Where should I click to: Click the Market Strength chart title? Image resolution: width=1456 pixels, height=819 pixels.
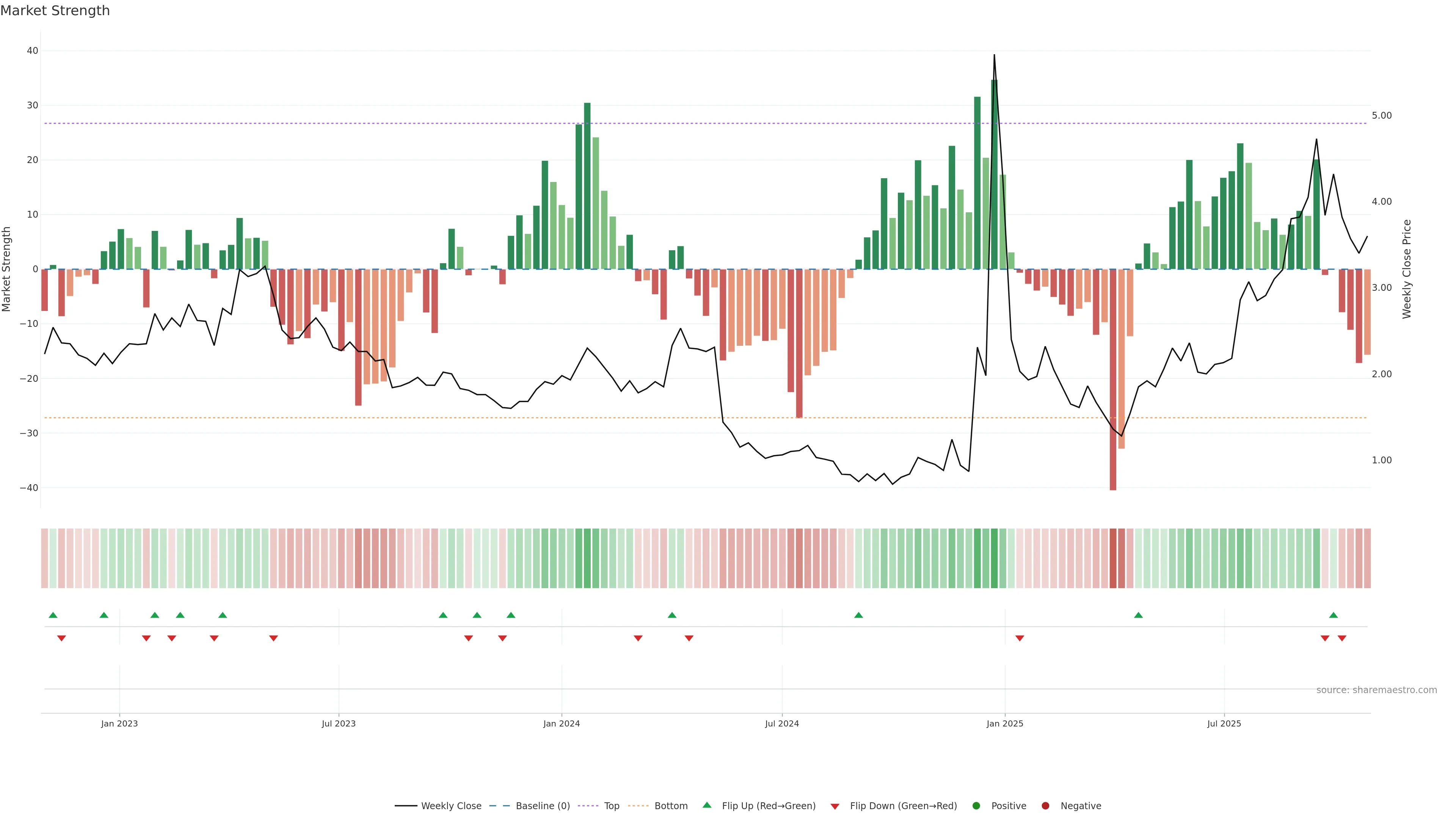tap(55, 11)
